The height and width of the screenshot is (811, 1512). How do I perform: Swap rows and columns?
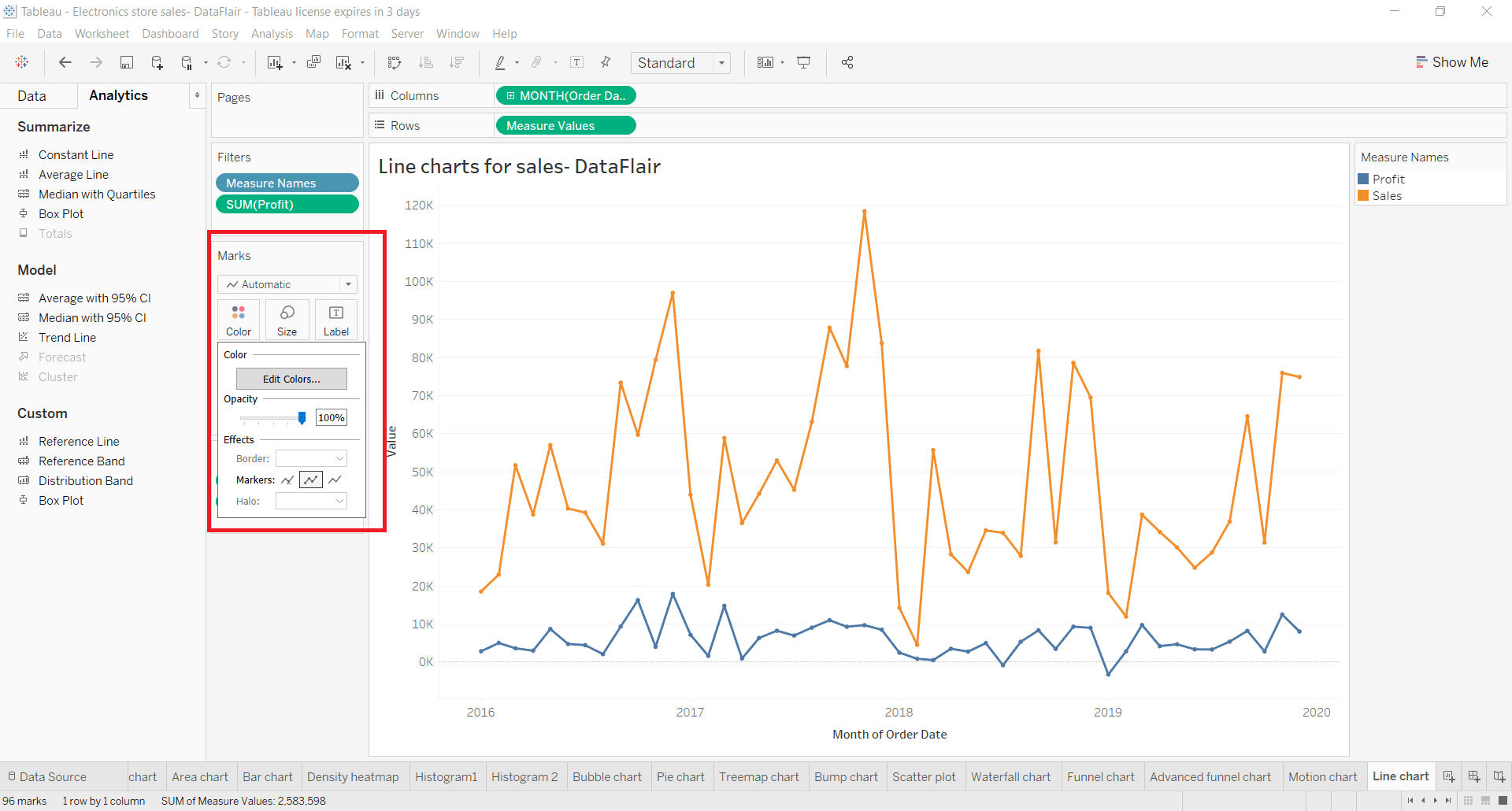tap(395, 62)
